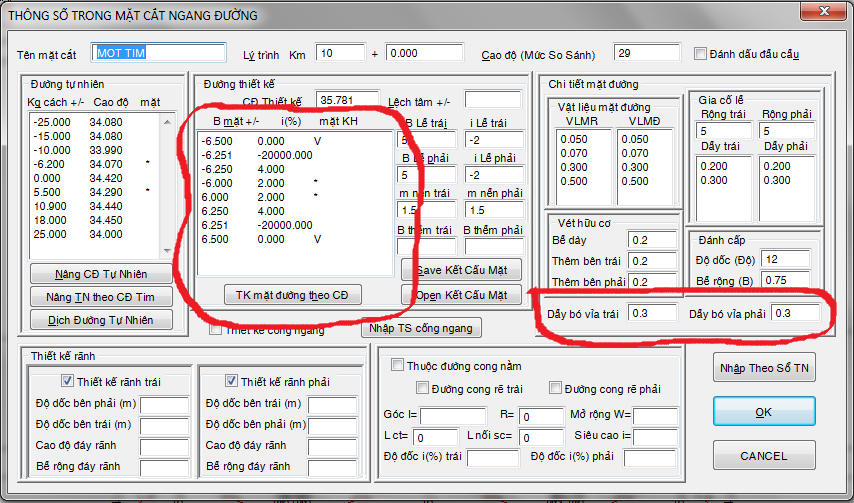Image resolution: width=854 pixels, height=503 pixels.
Task: Click the Siêu cao i= field
Action: [x=655, y=437]
